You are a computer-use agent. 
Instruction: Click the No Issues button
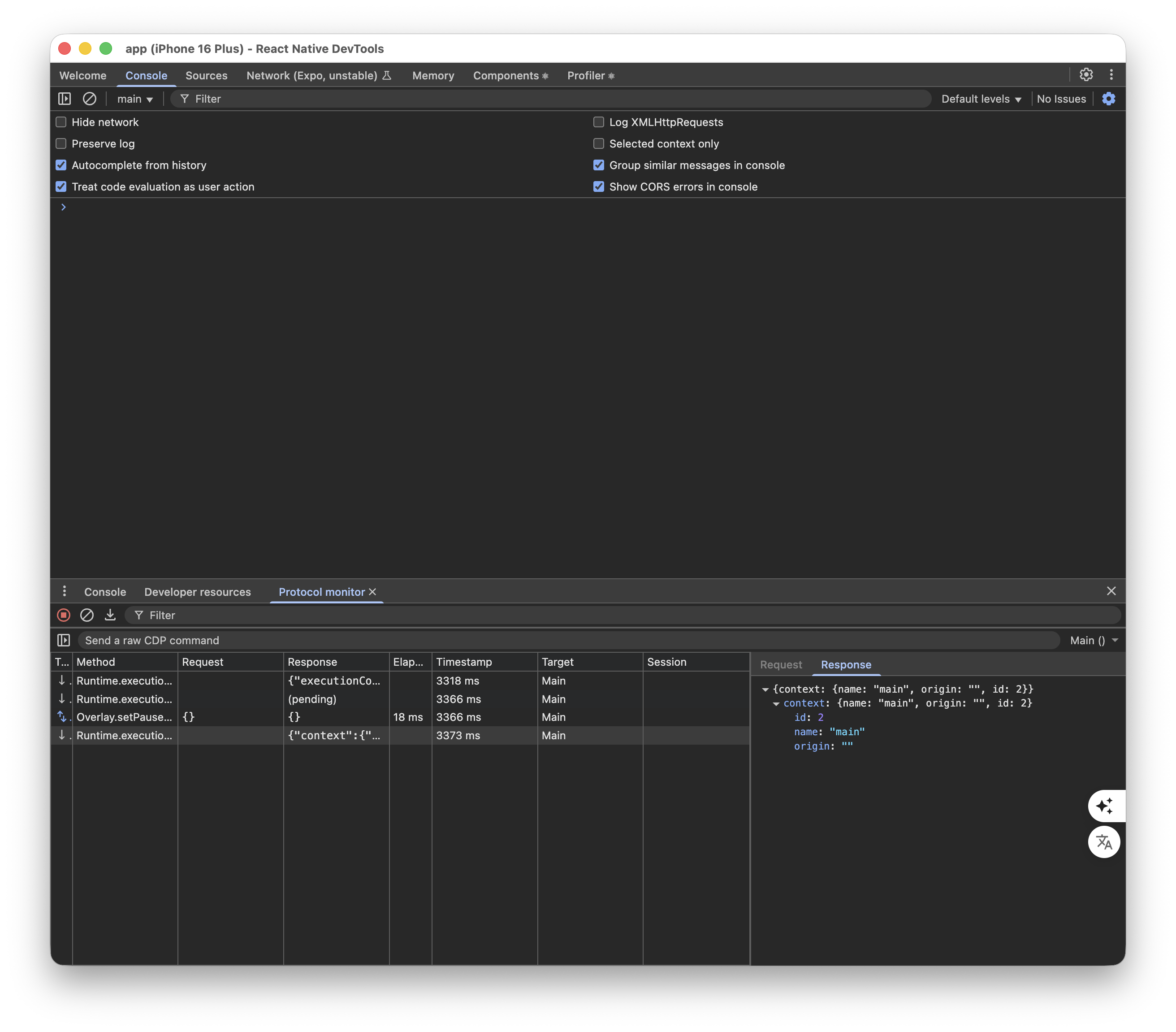(1061, 99)
